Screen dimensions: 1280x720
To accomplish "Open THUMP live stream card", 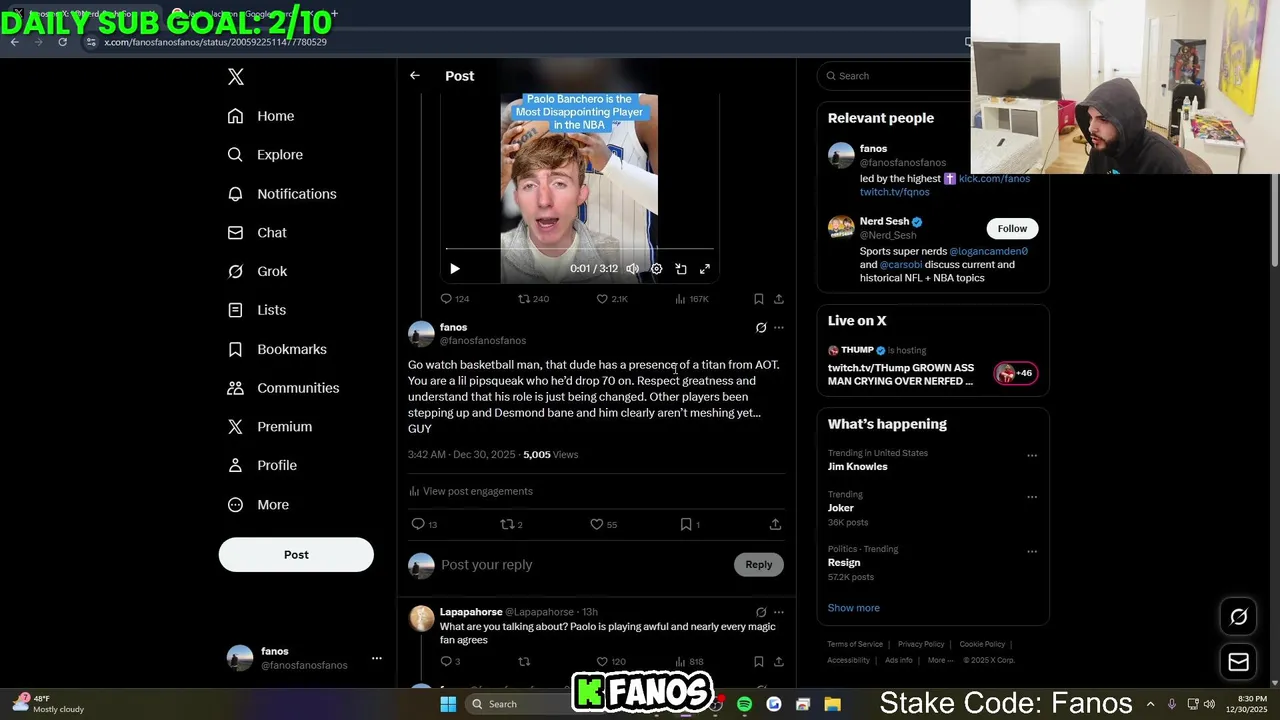I will (x=933, y=368).
